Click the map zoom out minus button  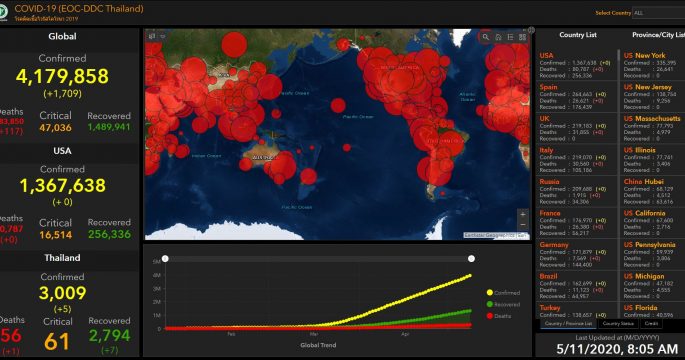coord(522,225)
